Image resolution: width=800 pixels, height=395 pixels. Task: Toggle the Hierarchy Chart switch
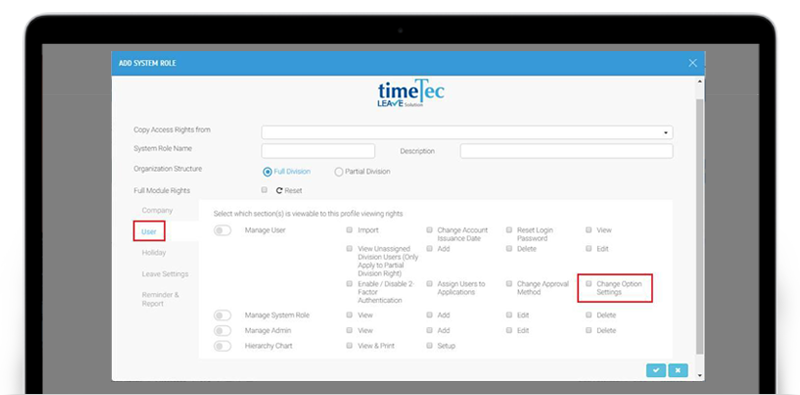click(x=222, y=346)
